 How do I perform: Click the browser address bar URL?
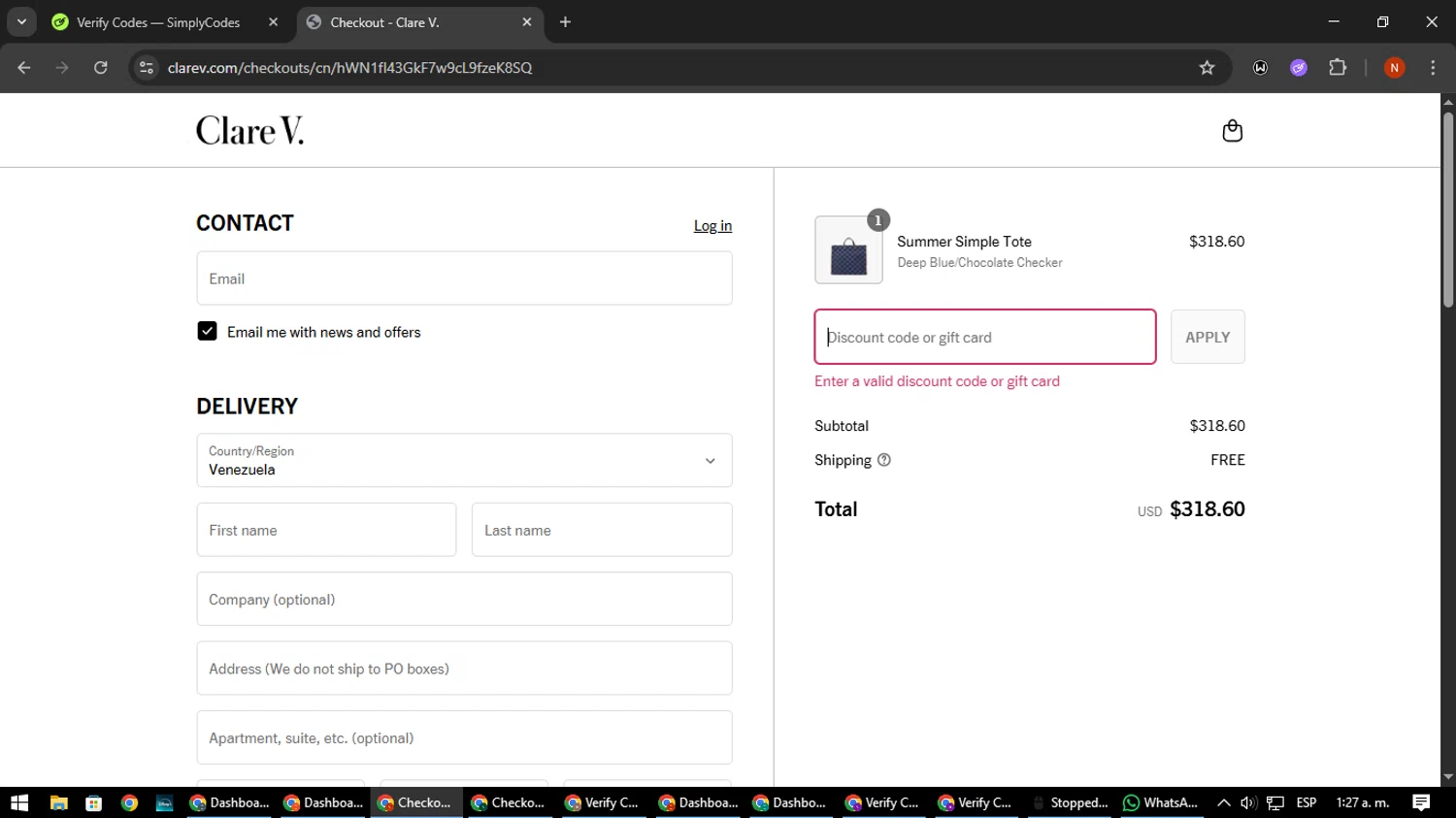click(349, 68)
